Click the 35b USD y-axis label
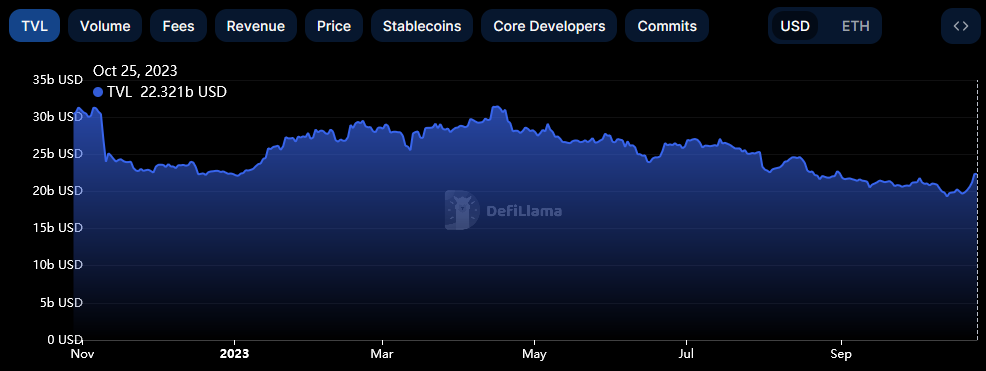986x371 pixels. 57,80
